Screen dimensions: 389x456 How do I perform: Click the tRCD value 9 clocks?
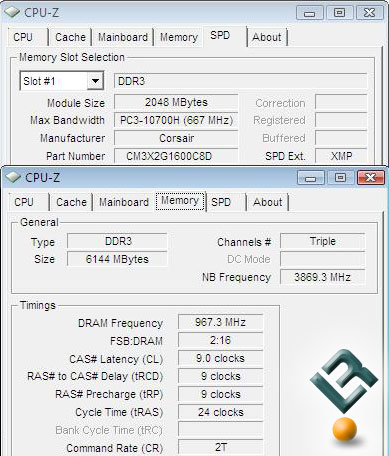click(x=220, y=376)
